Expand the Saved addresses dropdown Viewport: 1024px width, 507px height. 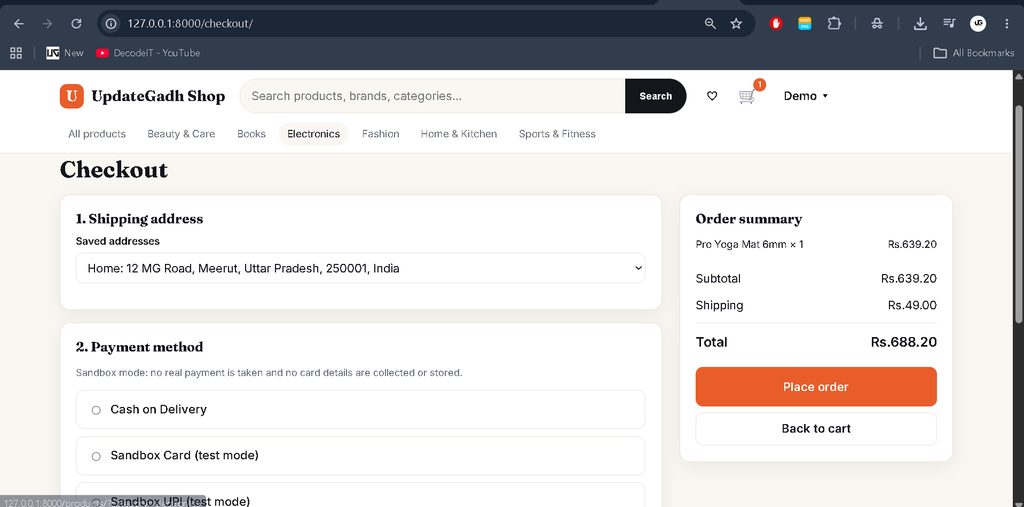click(x=360, y=268)
